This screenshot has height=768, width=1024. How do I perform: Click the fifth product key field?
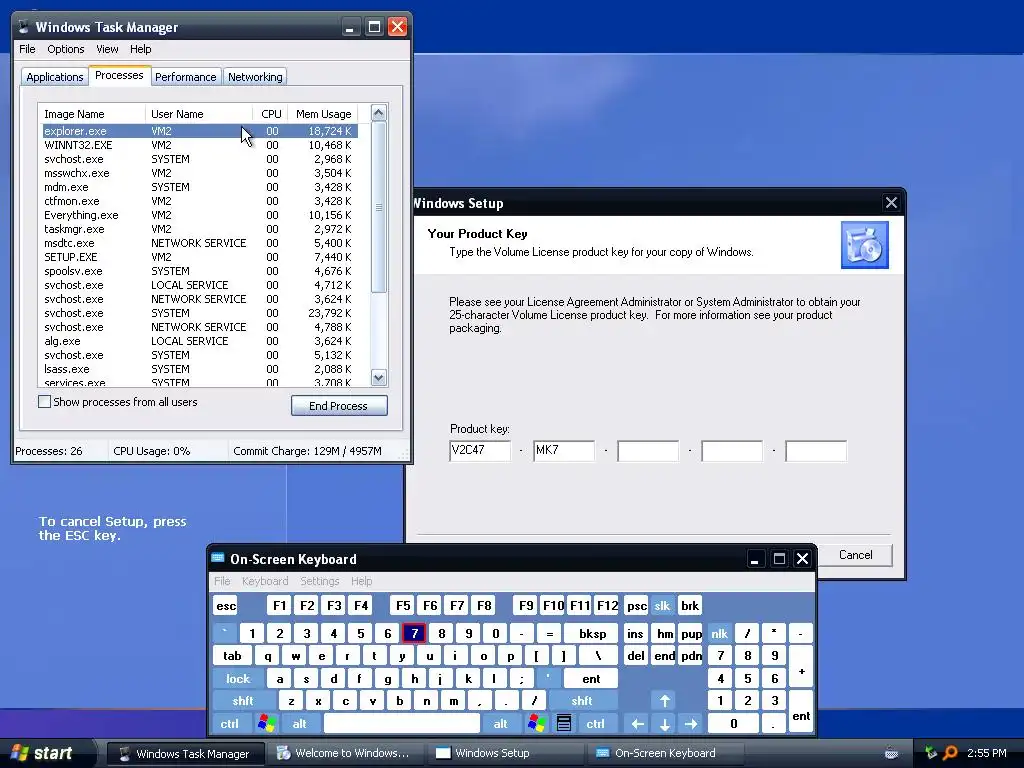click(x=816, y=451)
